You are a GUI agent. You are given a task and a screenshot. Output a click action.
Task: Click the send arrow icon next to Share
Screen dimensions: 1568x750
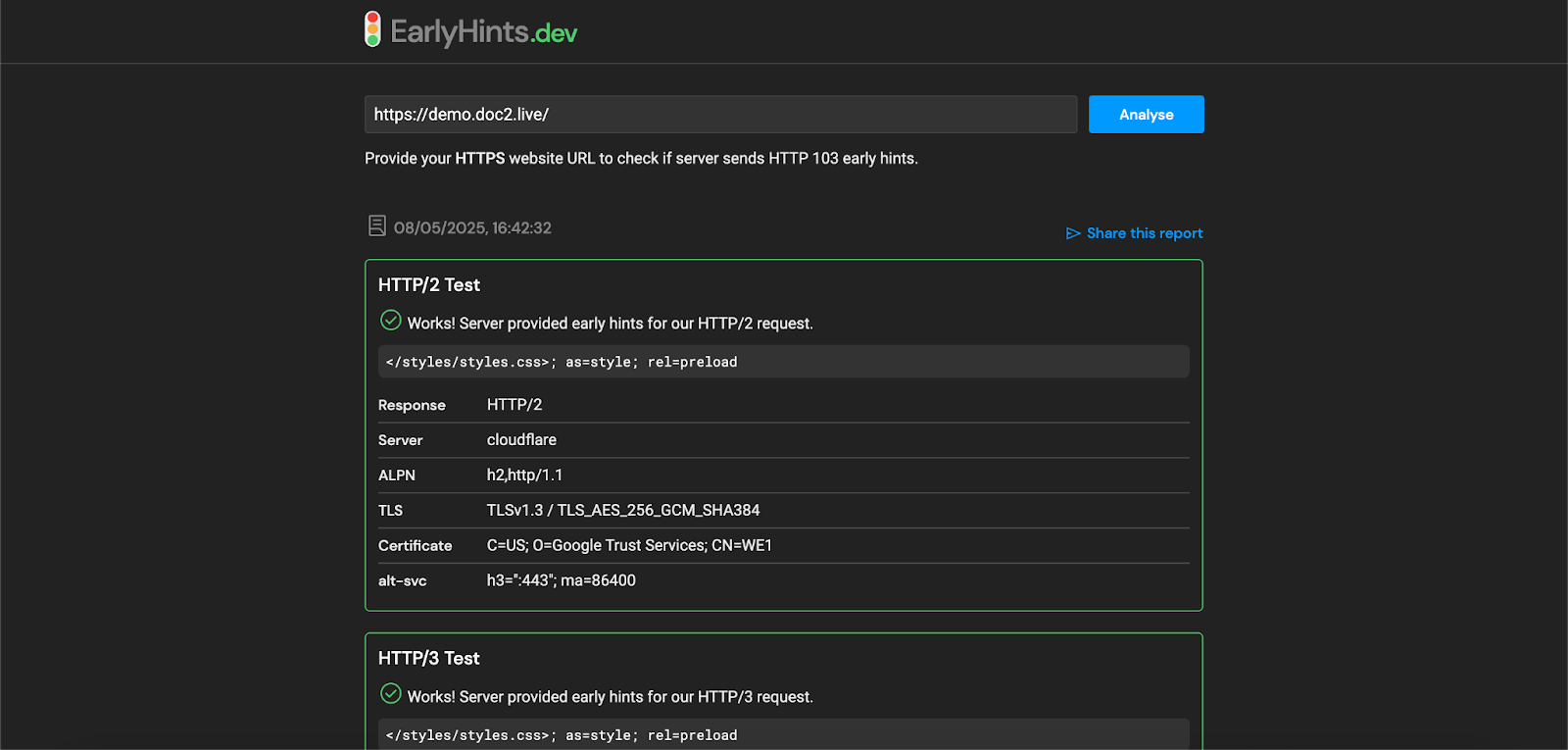click(x=1073, y=233)
